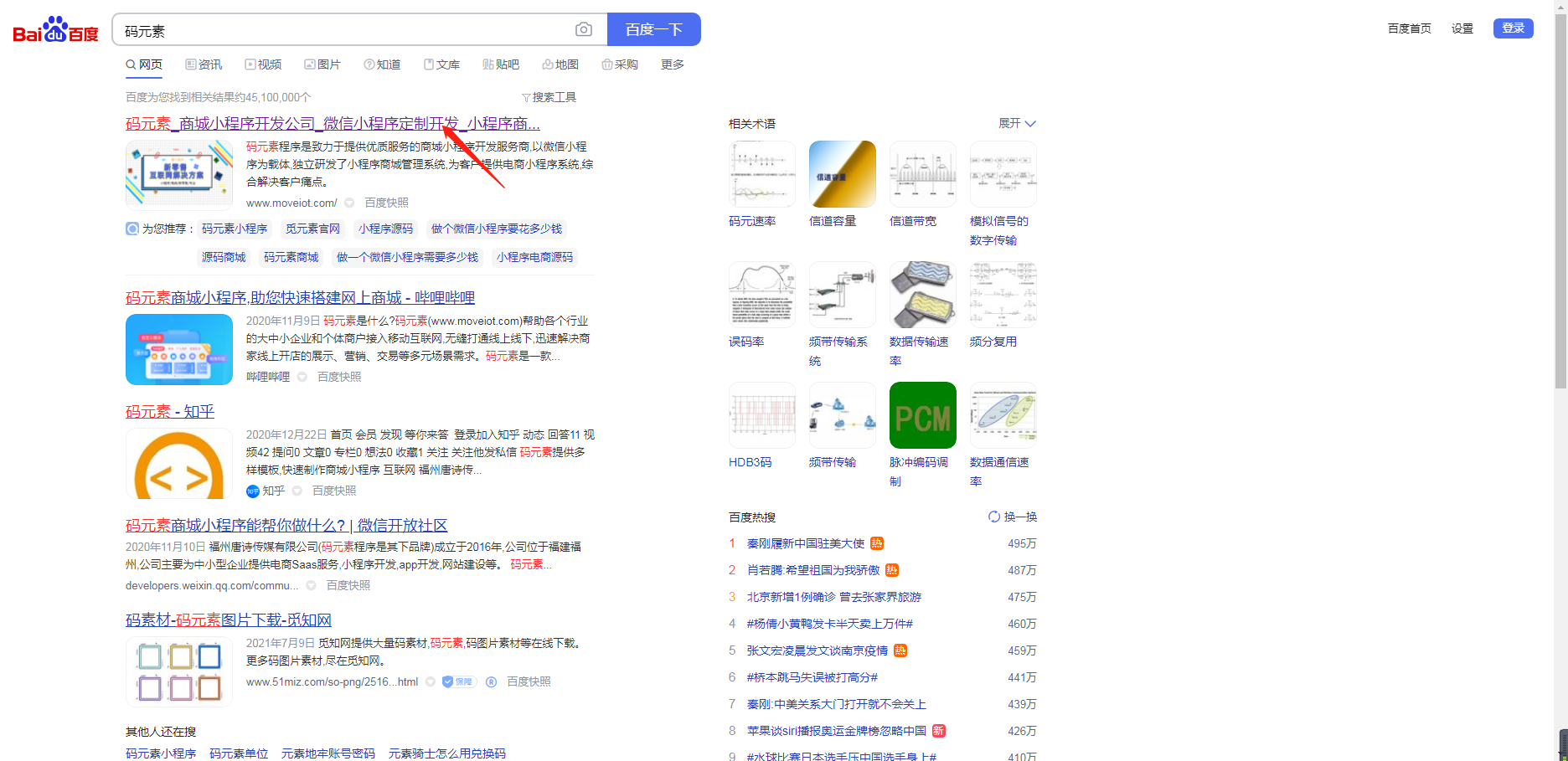The width and height of the screenshot is (1568, 761).
Task: Open related term 误码率
Action: point(746,342)
